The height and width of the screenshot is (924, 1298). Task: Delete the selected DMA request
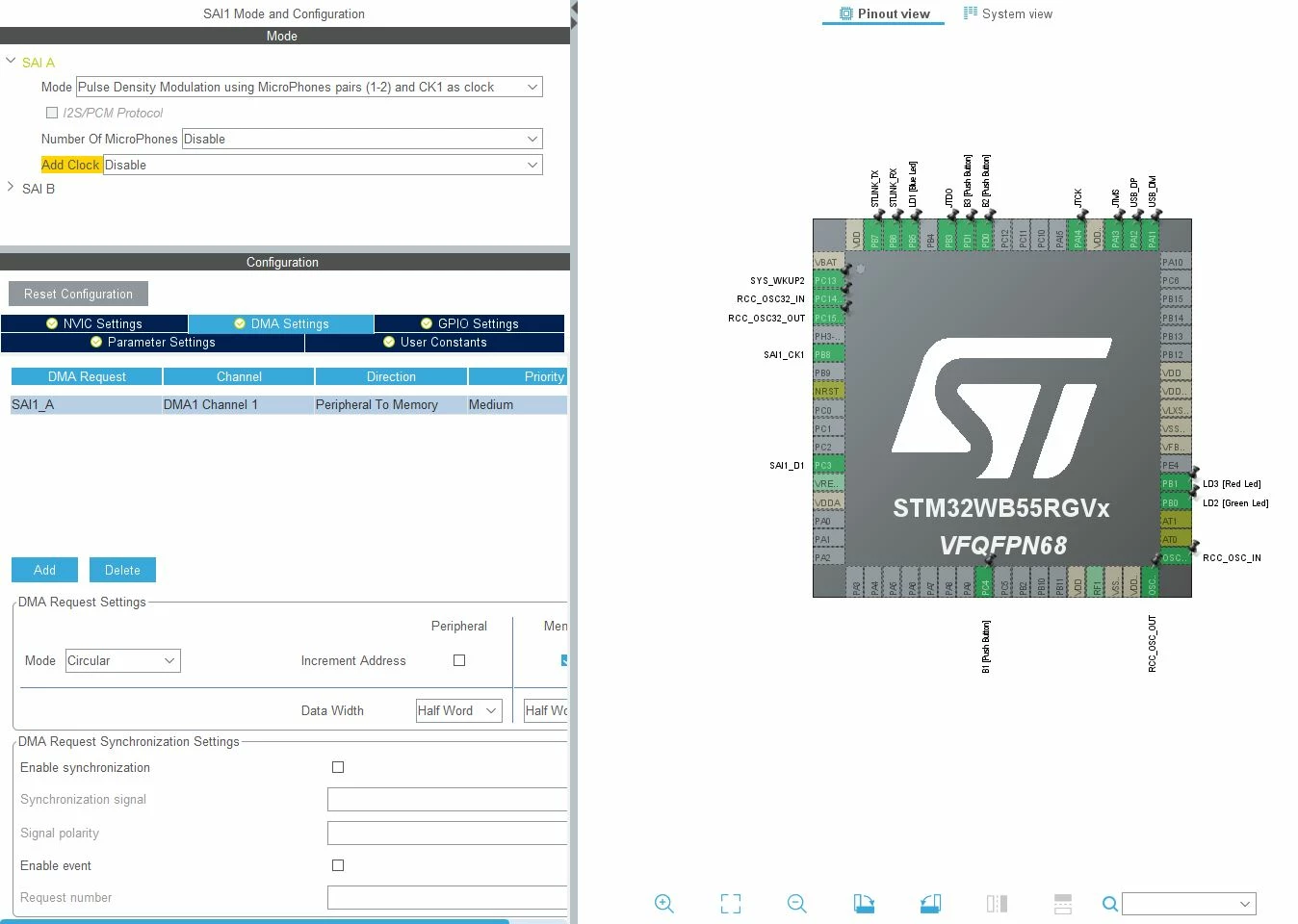(122, 570)
